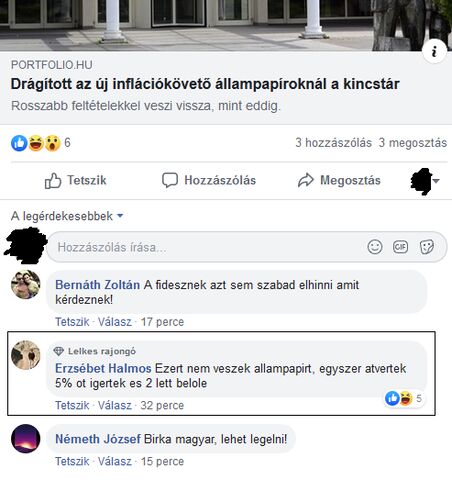452x480 pixels.
Task: Click Válasz under Németh József's comment
Action: pos(115,462)
